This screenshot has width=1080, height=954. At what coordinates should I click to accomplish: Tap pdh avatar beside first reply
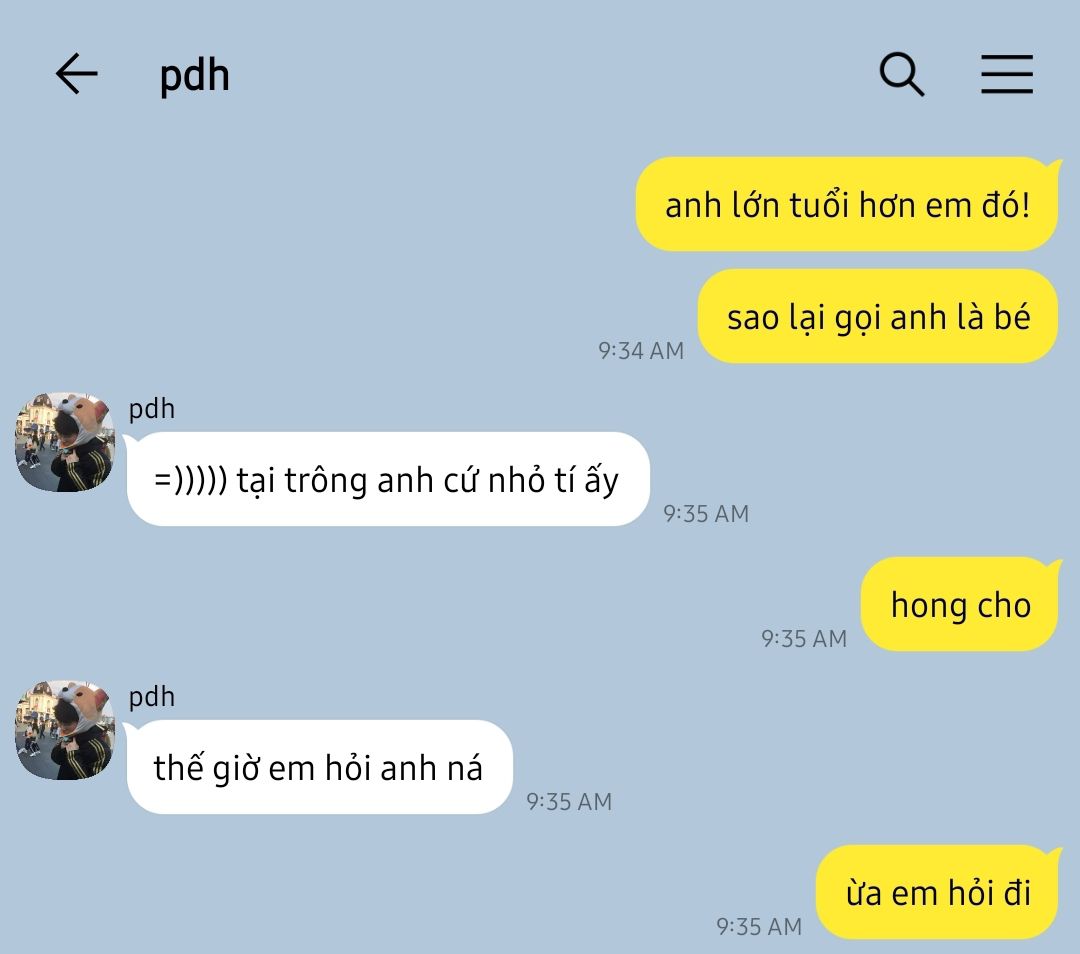point(65,442)
